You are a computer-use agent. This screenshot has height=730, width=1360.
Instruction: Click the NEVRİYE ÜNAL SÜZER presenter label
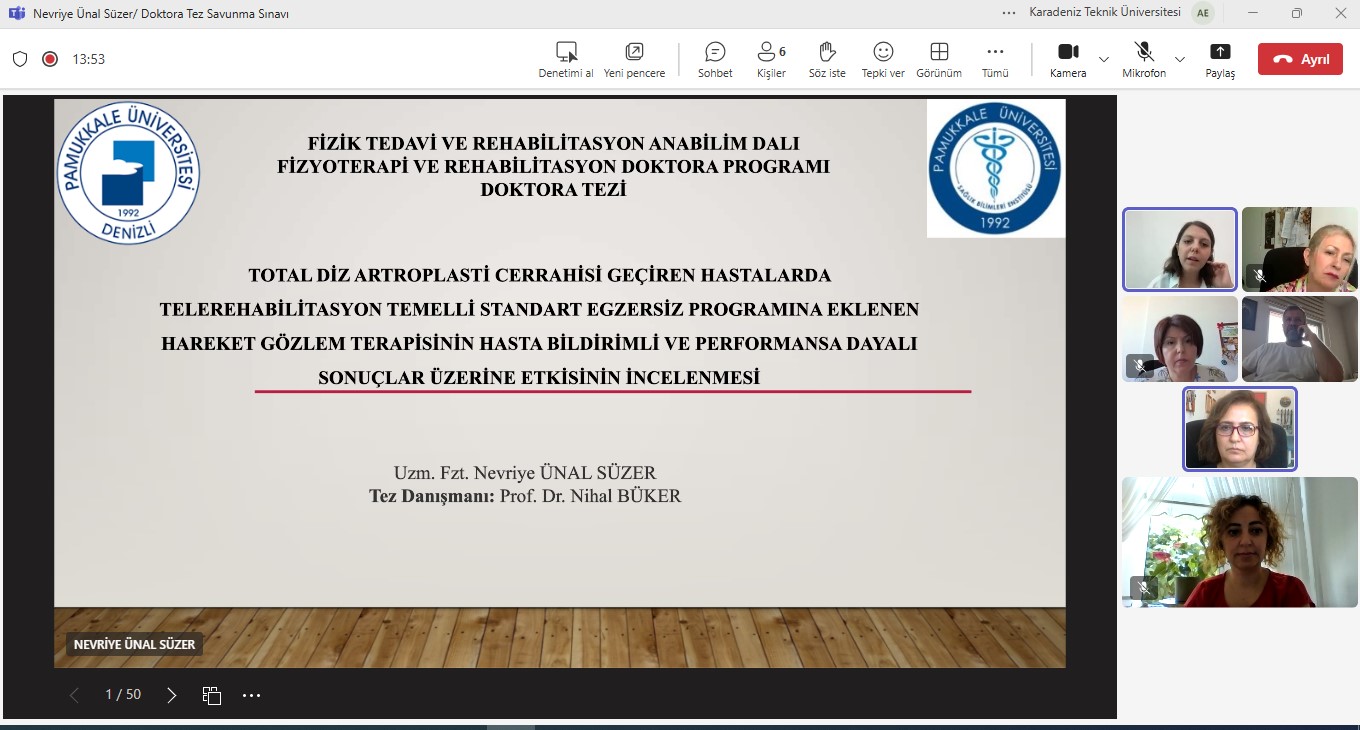pos(135,645)
